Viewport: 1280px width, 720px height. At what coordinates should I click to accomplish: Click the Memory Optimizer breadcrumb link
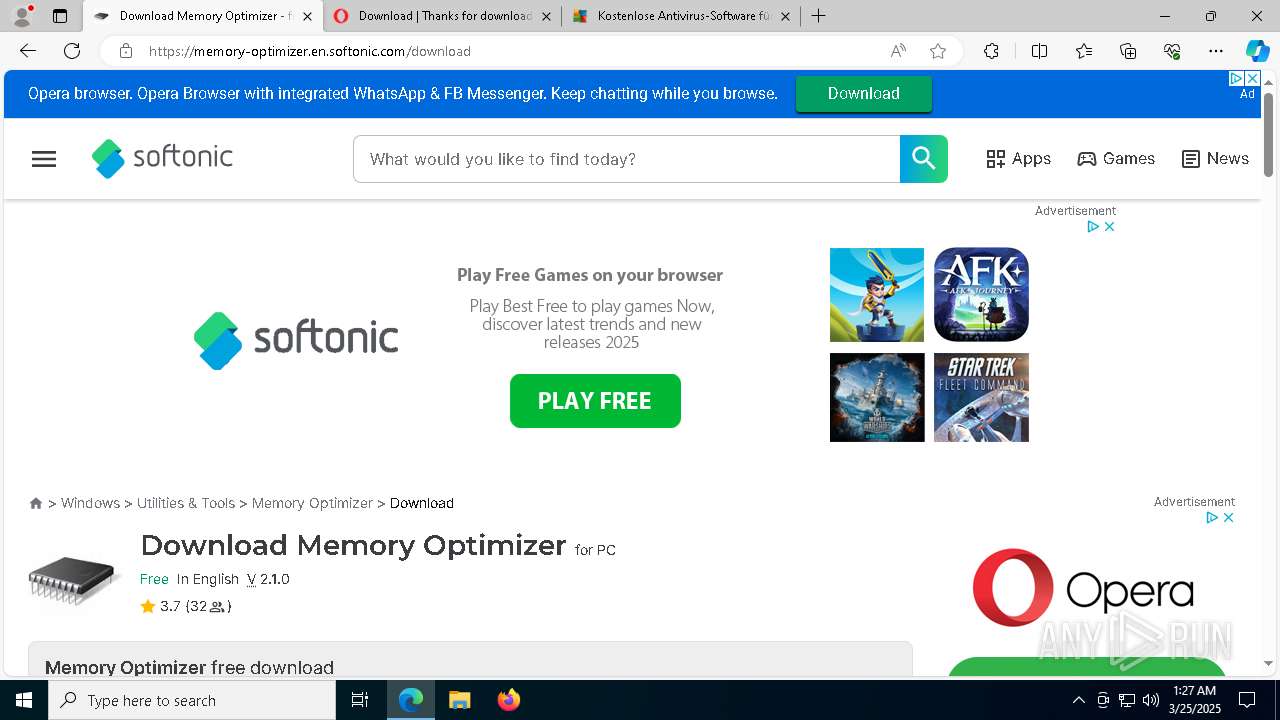point(312,503)
